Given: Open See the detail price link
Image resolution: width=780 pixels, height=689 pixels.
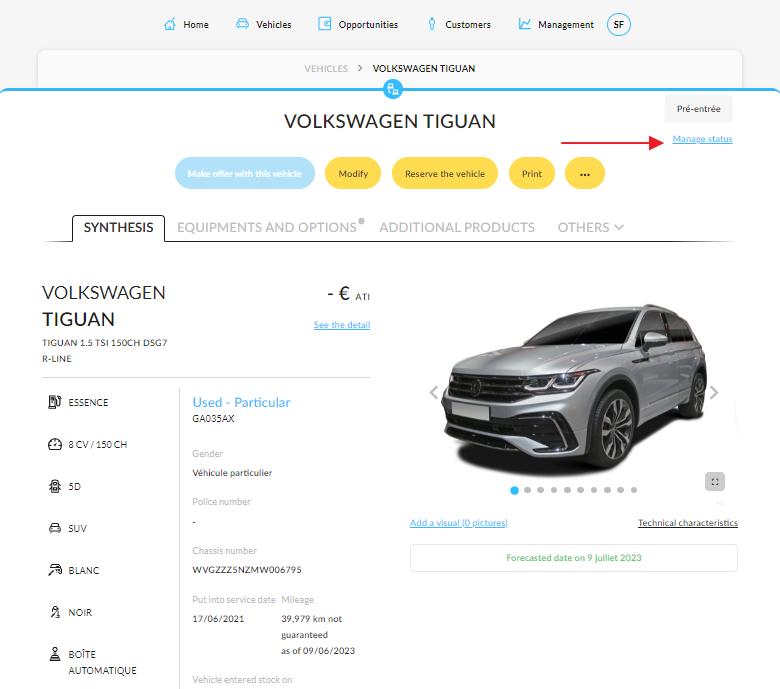Looking at the screenshot, I should [342, 325].
